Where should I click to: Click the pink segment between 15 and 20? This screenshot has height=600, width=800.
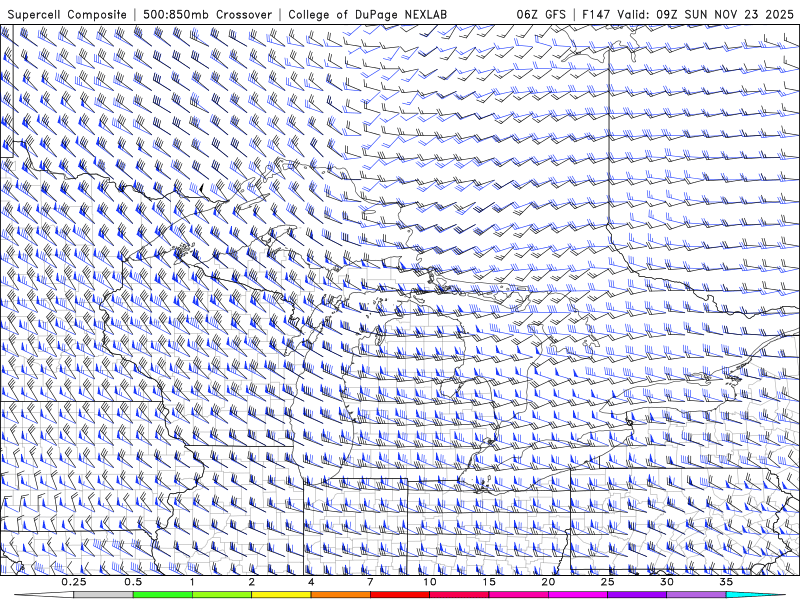(518, 595)
